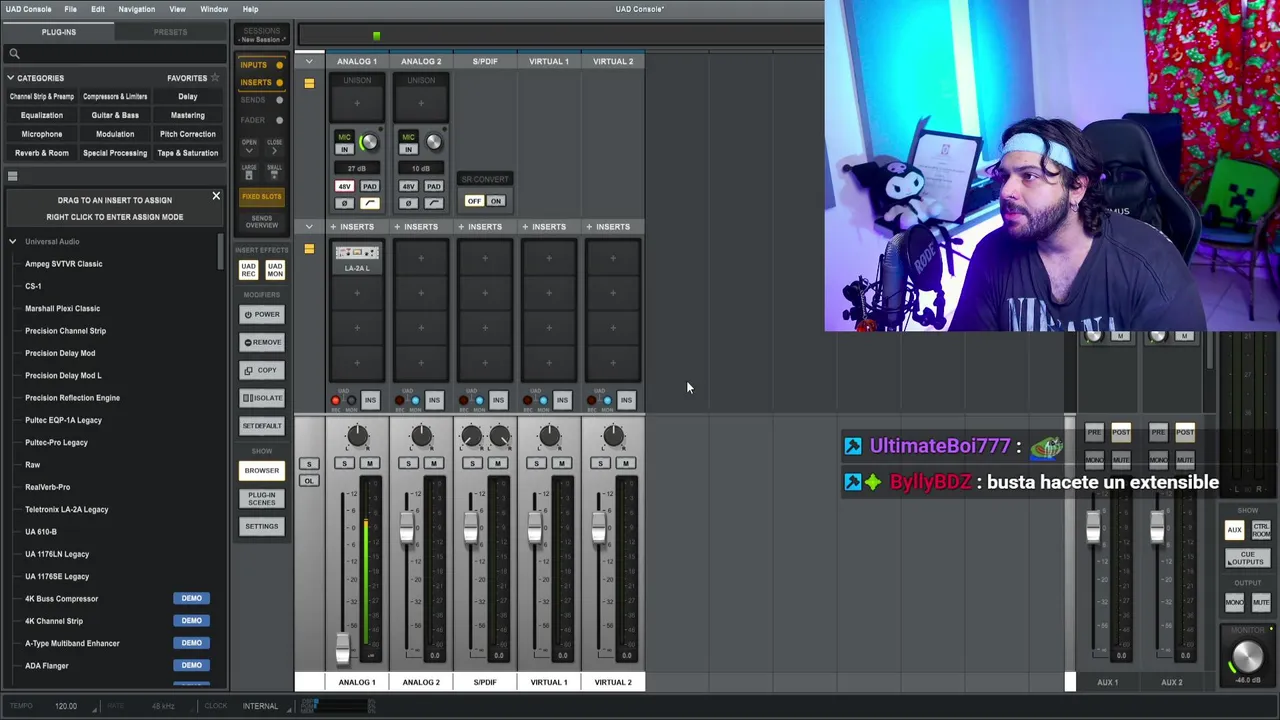The width and height of the screenshot is (1280, 720).
Task: Click the Analog 2 fader handle
Action: (407, 528)
